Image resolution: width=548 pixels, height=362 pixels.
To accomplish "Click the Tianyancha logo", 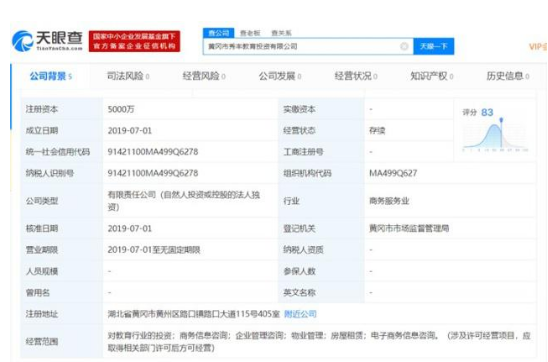I will [x=47, y=41].
